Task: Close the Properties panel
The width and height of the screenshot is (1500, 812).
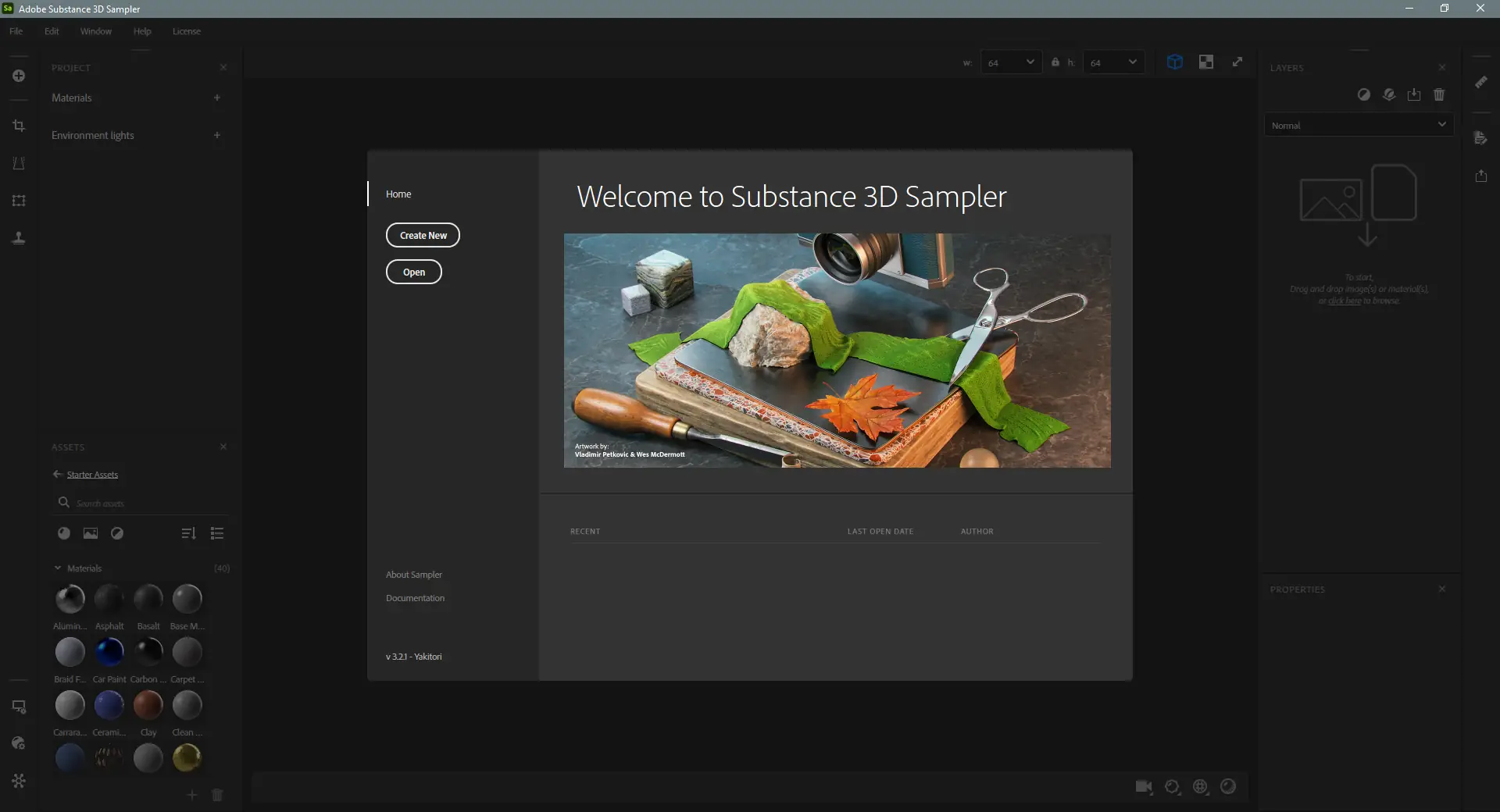Action: pyautogui.click(x=1442, y=589)
